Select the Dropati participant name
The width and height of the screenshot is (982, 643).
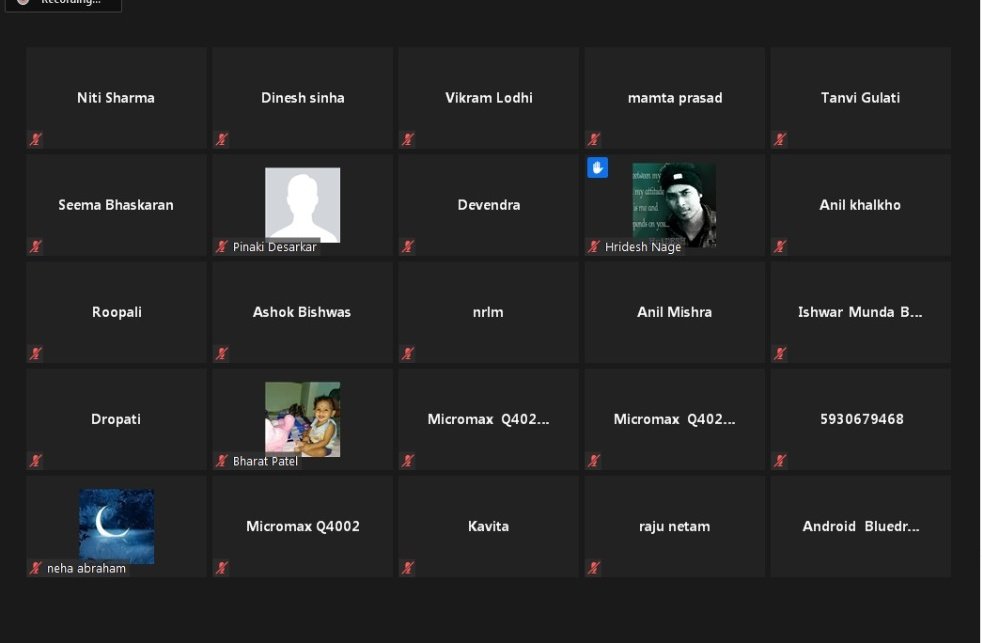116,419
